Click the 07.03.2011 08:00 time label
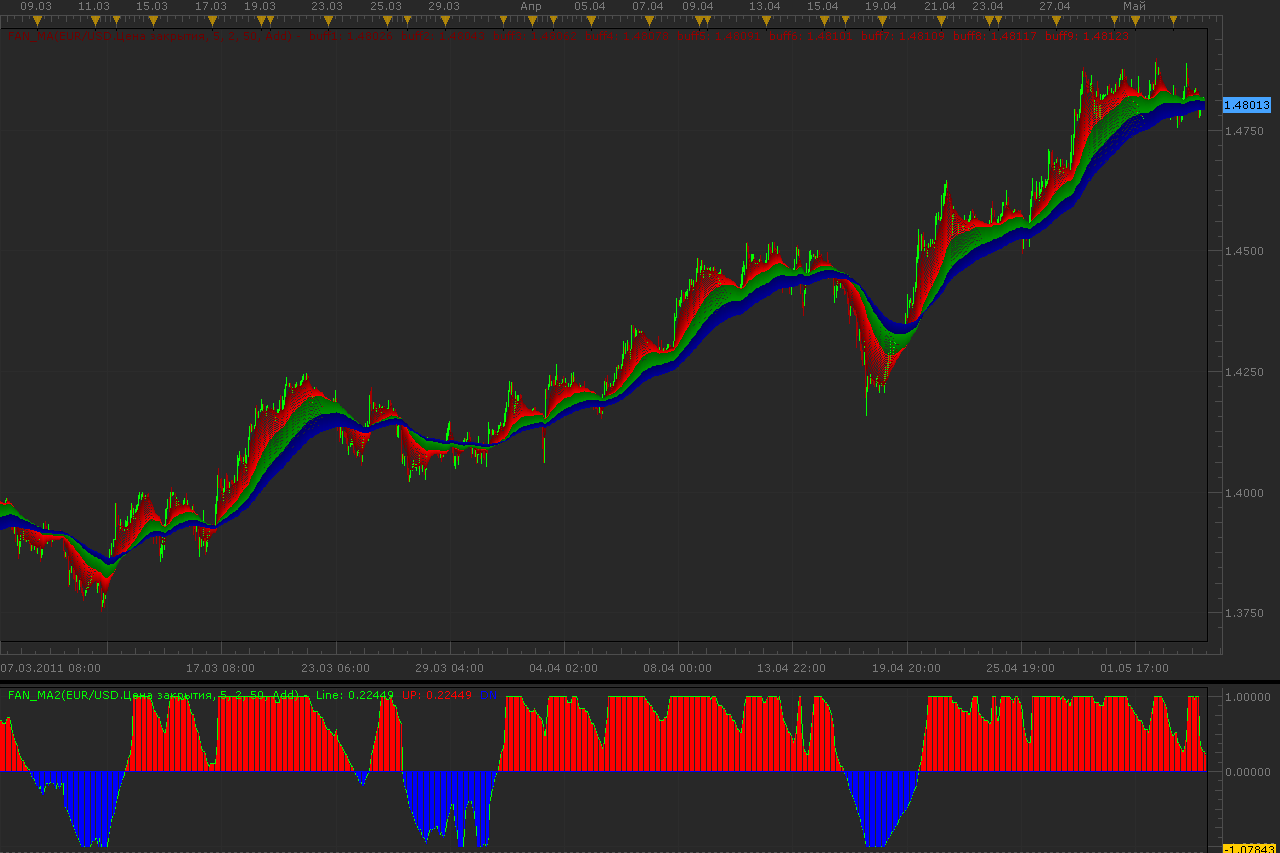The image size is (1280, 853). pos(50,668)
